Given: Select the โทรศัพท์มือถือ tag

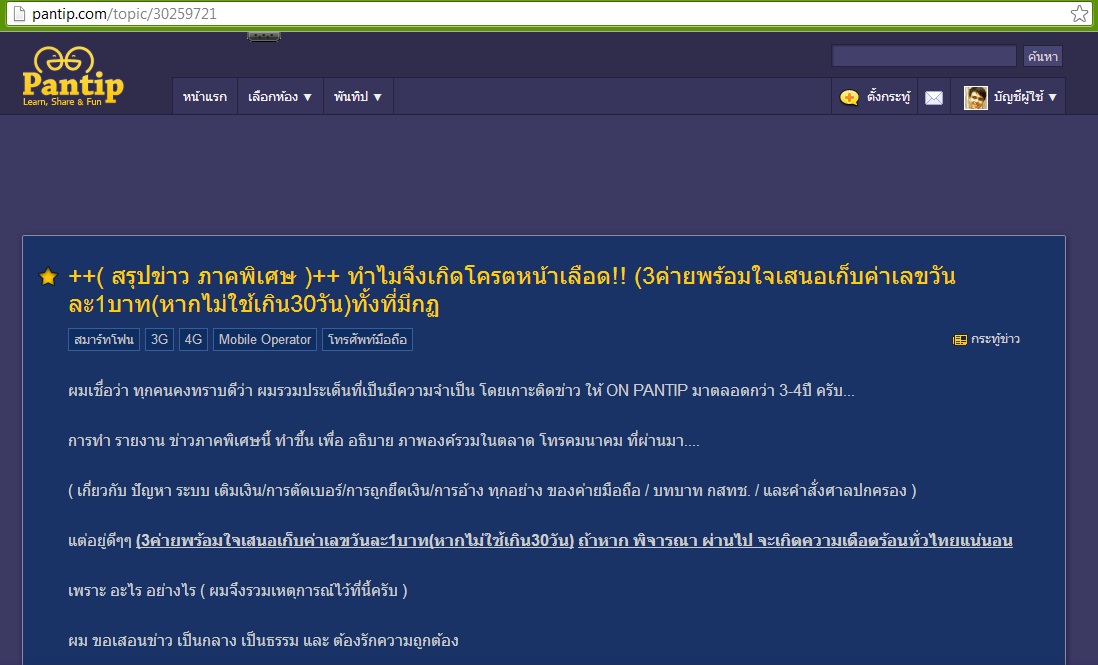Looking at the screenshot, I should tap(367, 340).
